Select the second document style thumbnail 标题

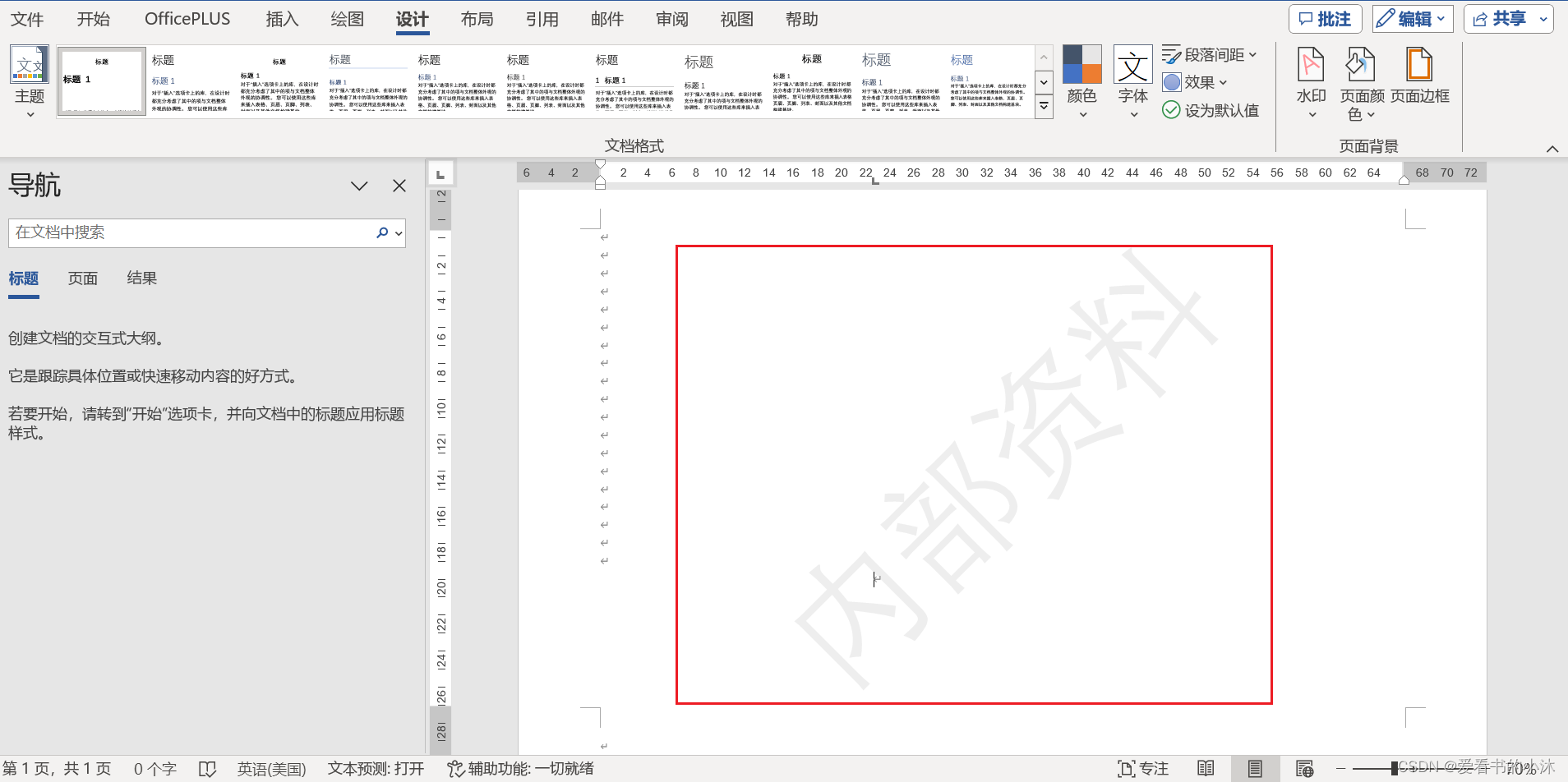click(191, 81)
